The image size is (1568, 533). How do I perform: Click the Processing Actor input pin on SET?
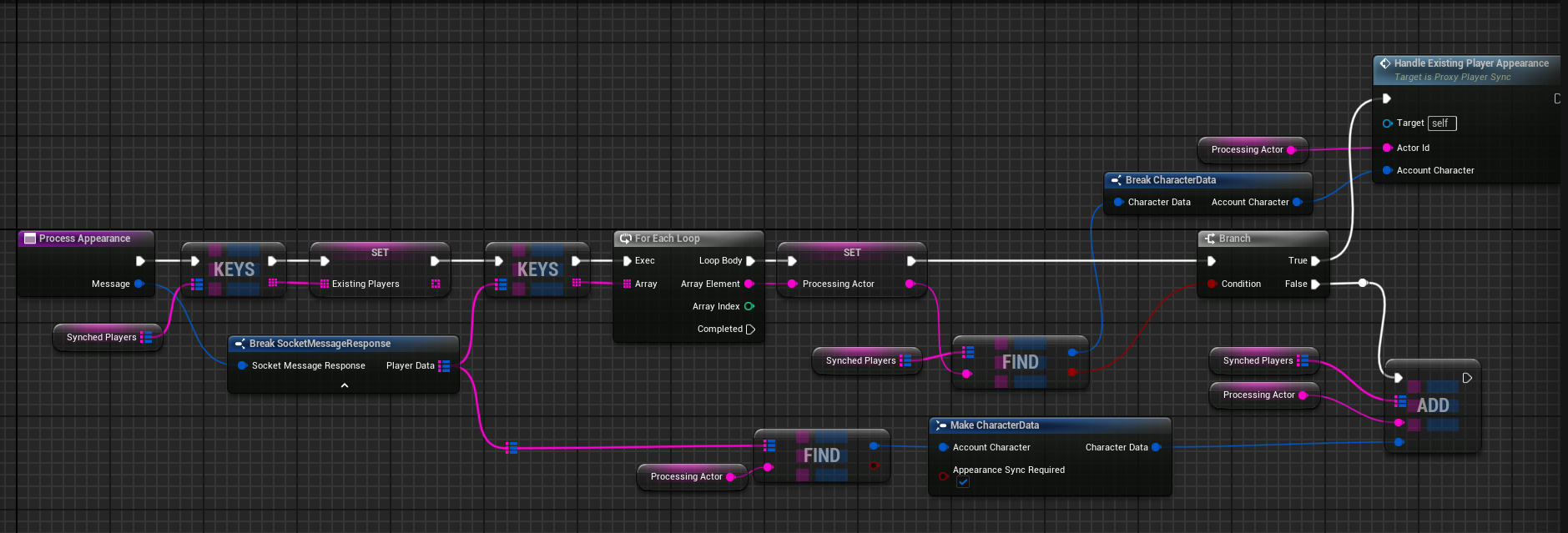[793, 284]
